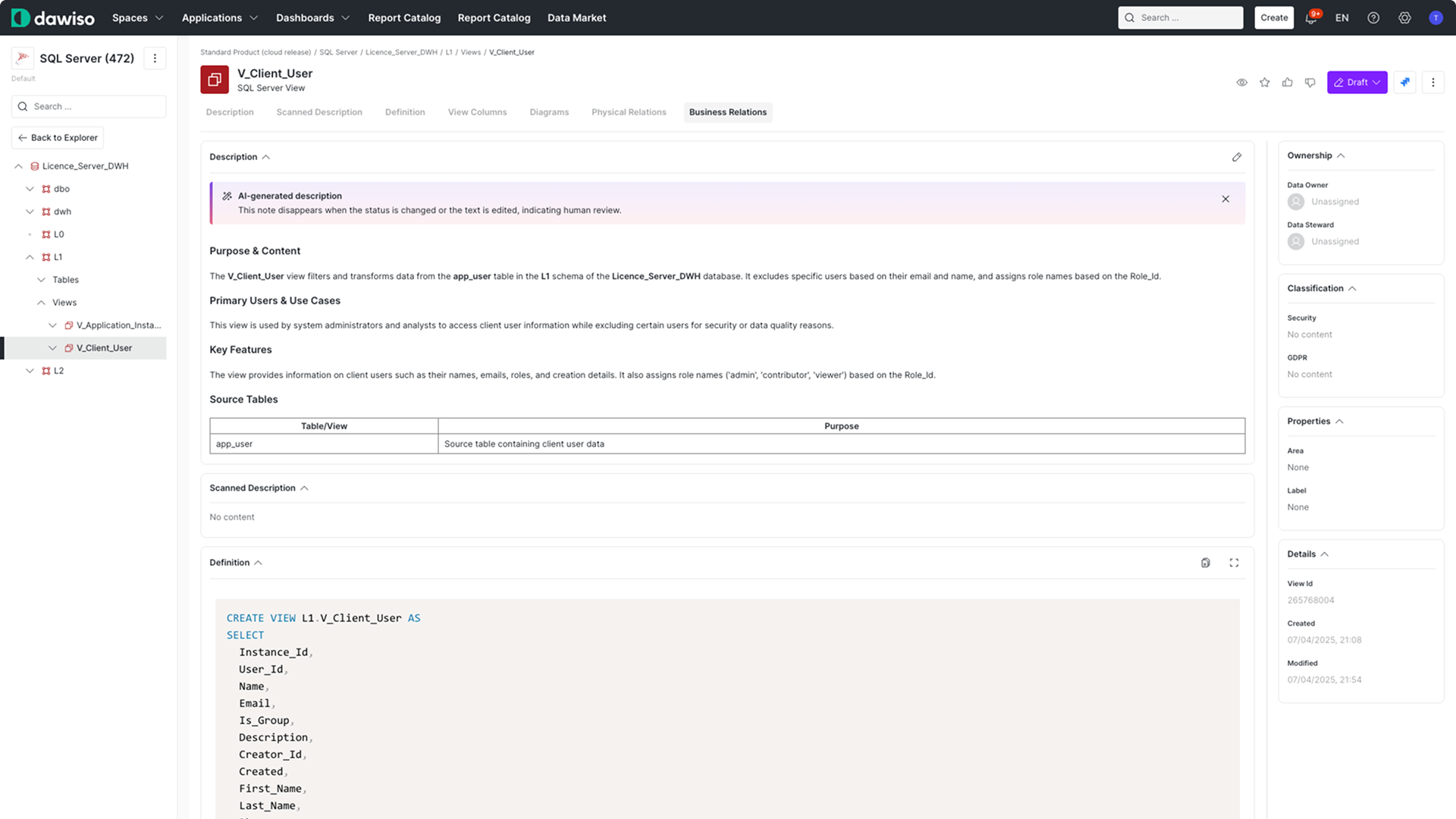Open the blue Jira integration icon
The height and width of the screenshot is (819, 1456).
(x=1404, y=82)
